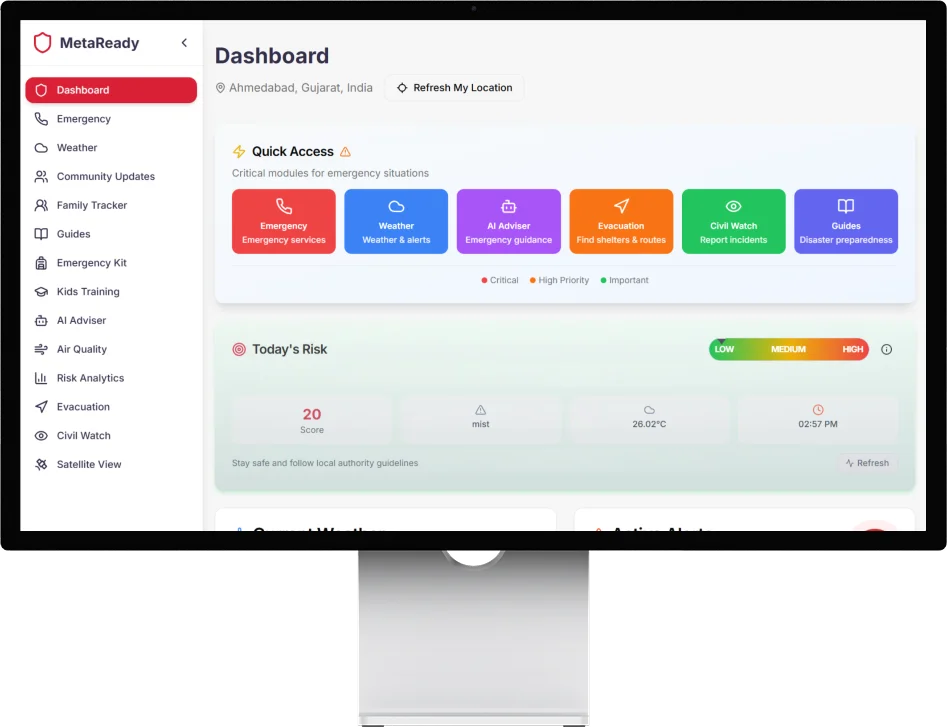The width and height of the screenshot is (947, 728).
Task: Click the Kids Training graduation cap icon
Action: [x=41, y=292]
